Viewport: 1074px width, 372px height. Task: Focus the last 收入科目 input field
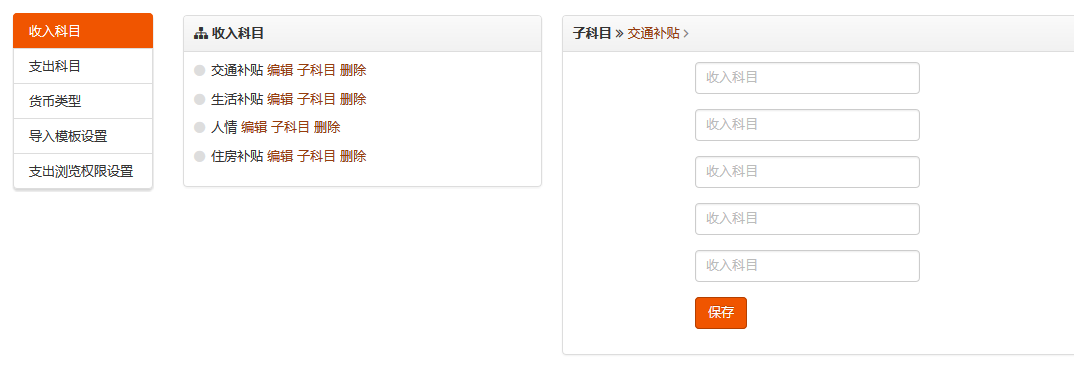pos(807,266)
